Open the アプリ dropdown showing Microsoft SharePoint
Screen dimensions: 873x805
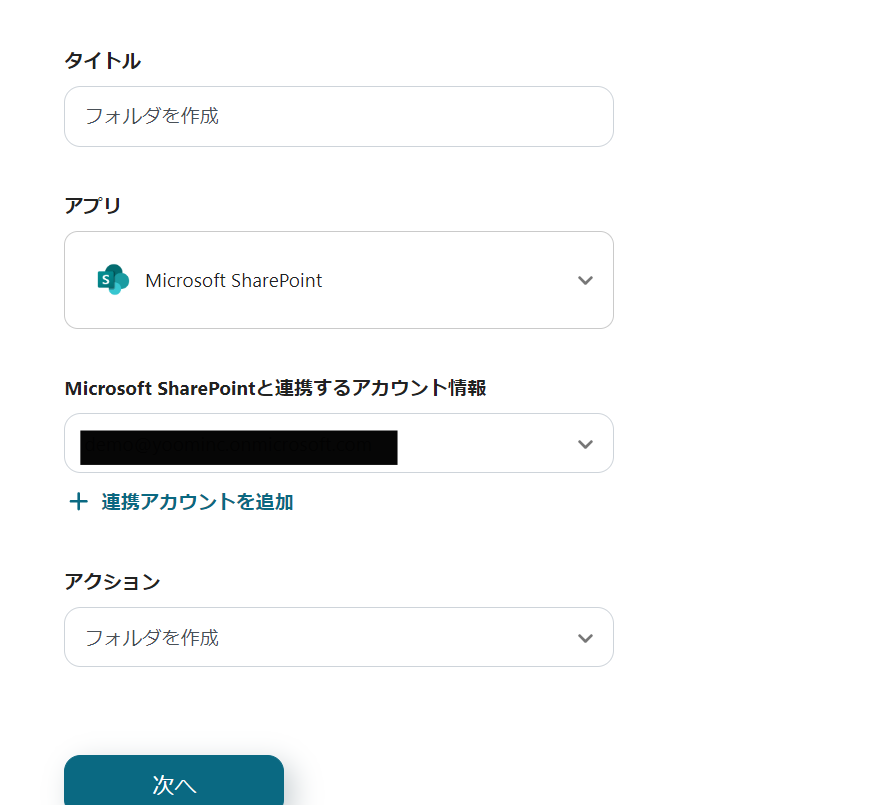(x=338, y=280)
